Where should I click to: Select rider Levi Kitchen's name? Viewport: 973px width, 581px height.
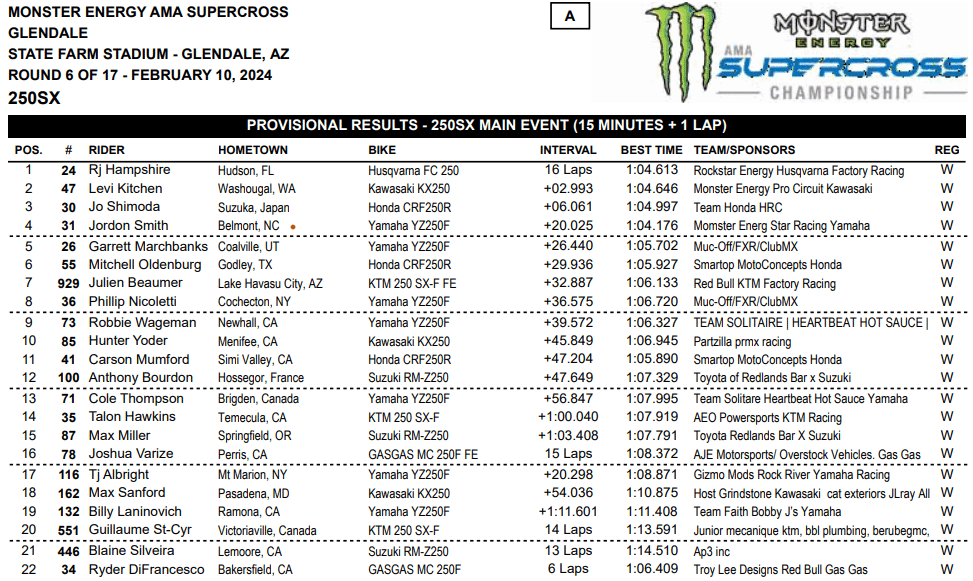click(125, 188)
